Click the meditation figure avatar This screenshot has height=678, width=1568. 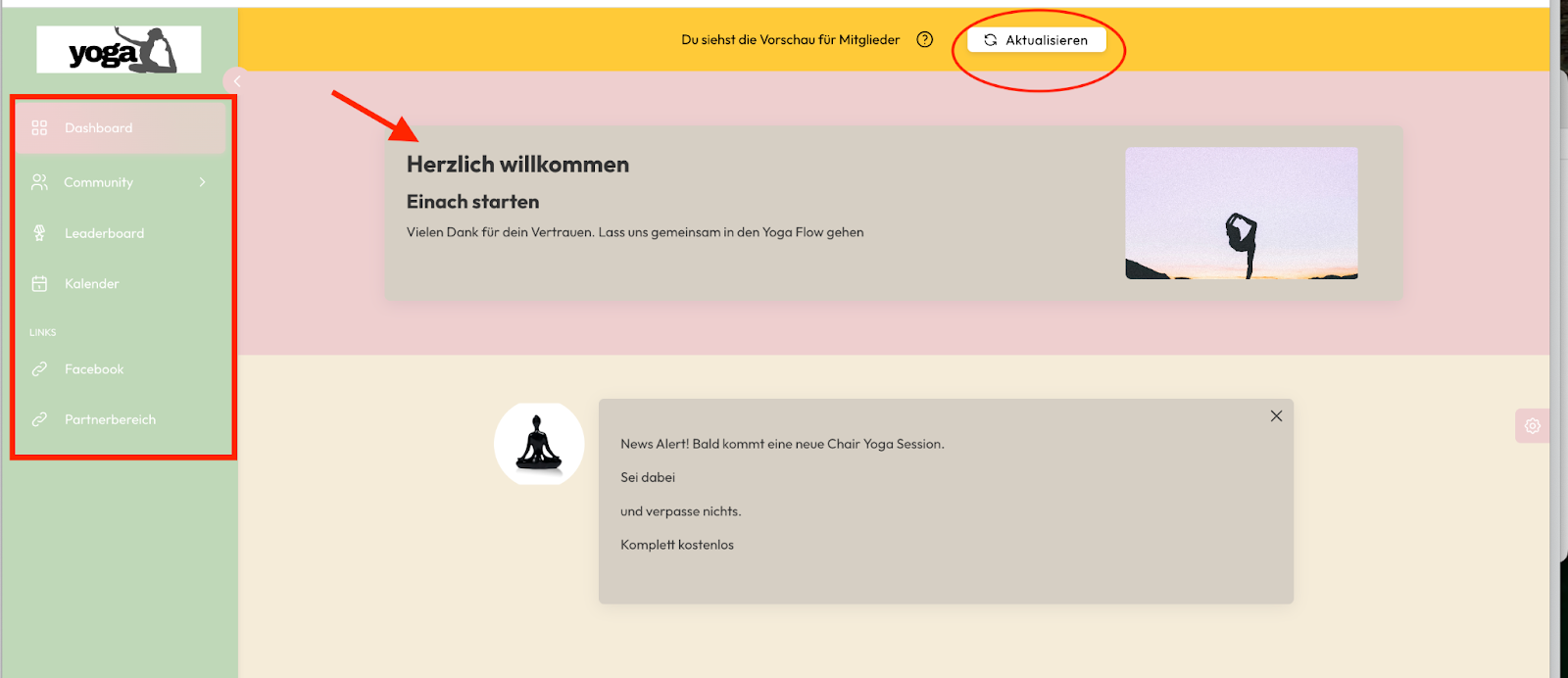pos(539,444)
